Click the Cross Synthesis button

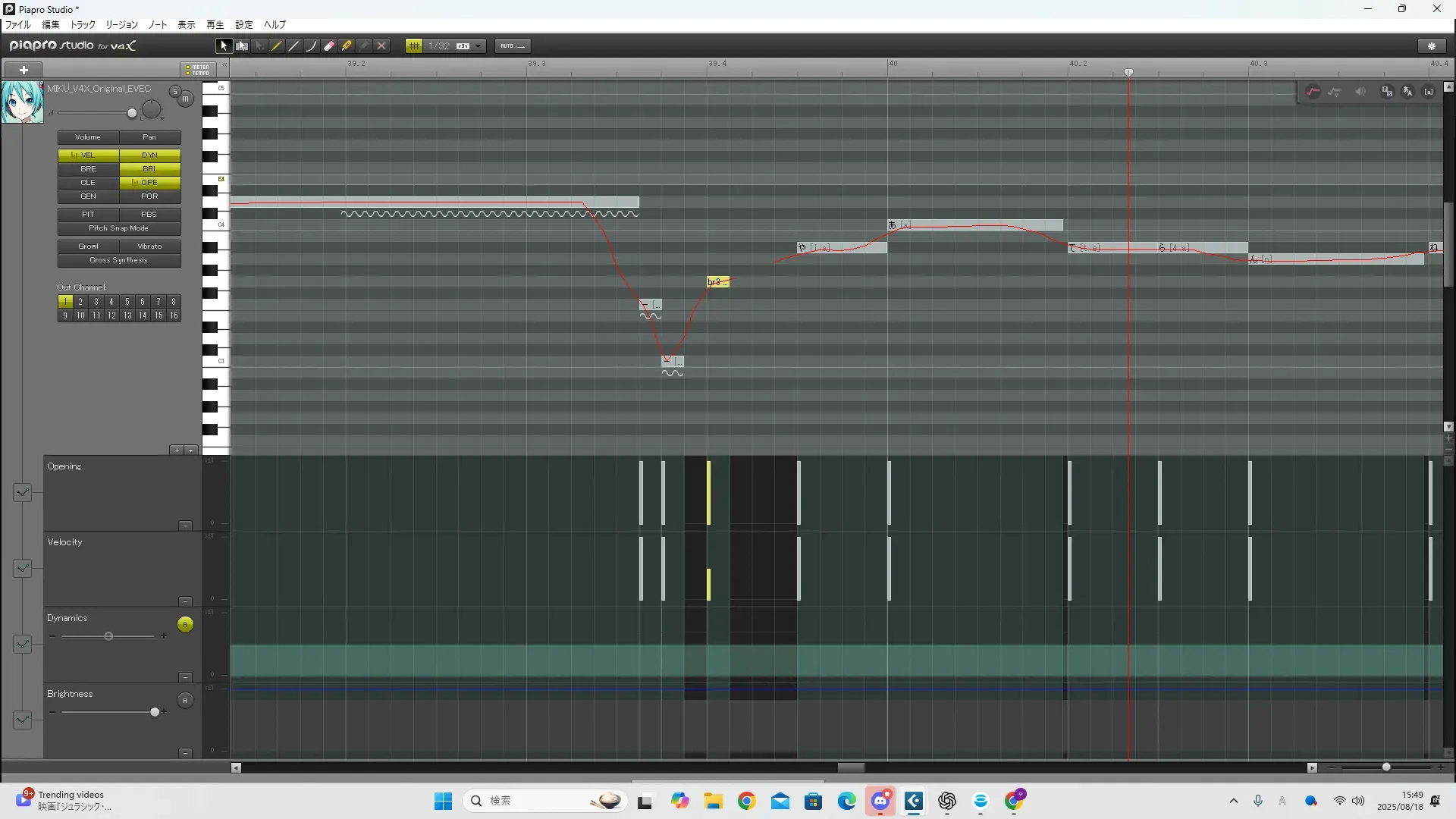[119, 260]
